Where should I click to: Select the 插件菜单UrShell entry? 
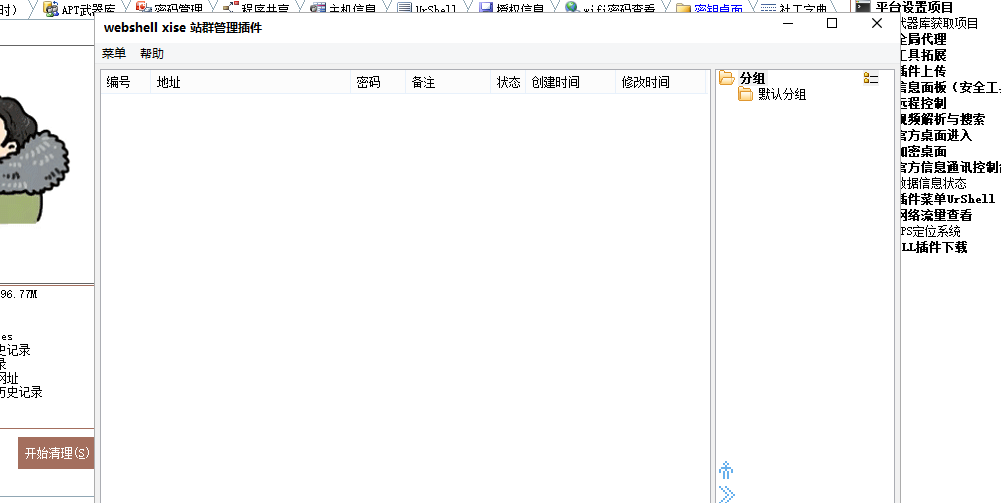coord(947,199)
